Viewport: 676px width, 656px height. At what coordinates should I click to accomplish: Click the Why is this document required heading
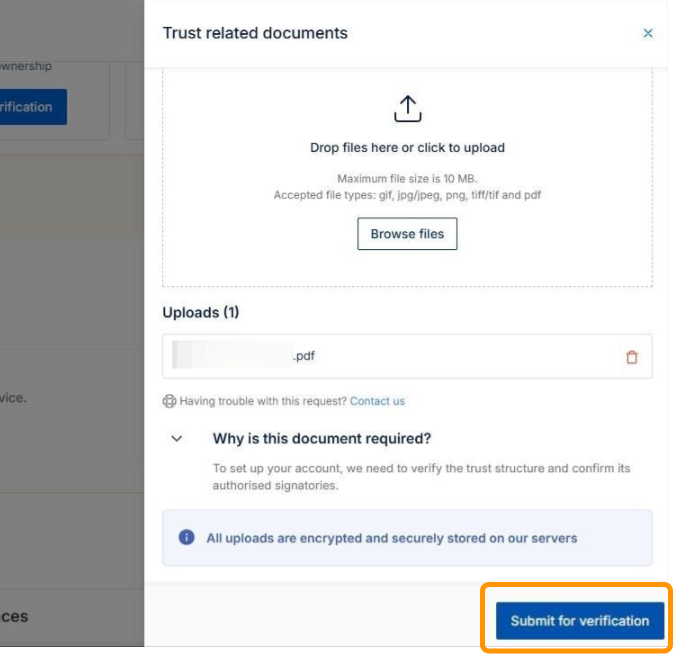[322, 439]
